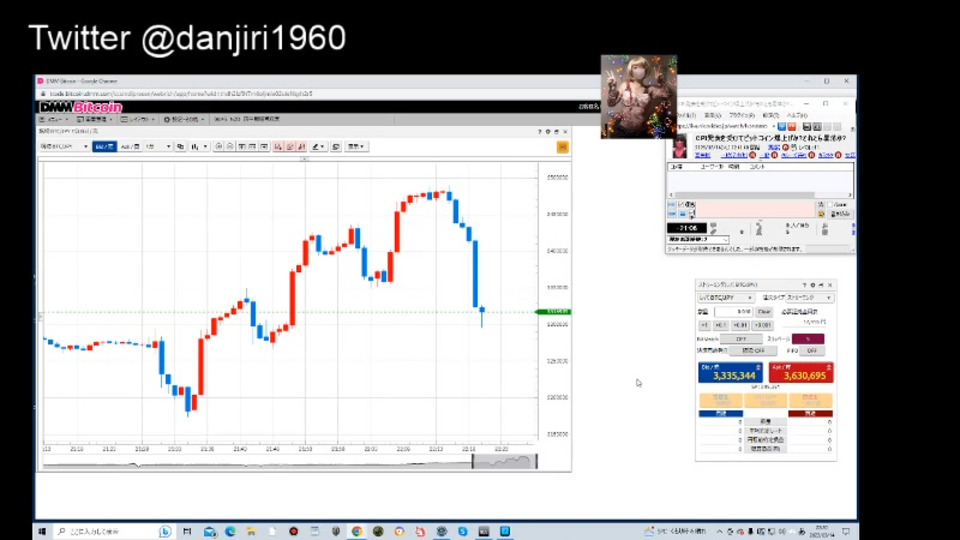The height and width of the screenshot is (540, 960).
Task: Click the third pink indicator tool icon
Action: point(301,147)
